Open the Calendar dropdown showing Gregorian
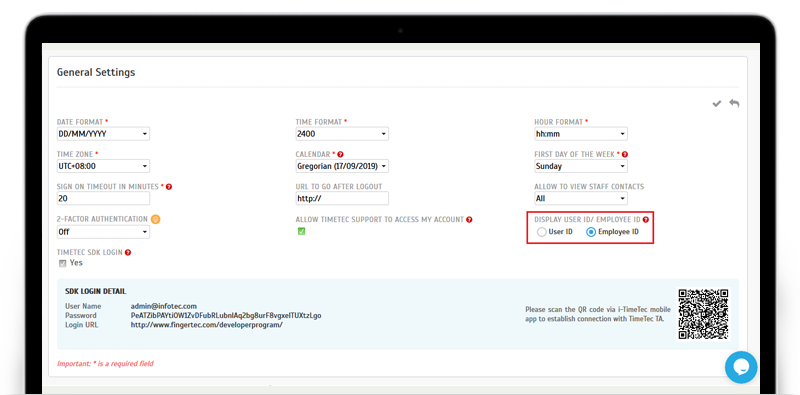Viewport: 800px width, 395px height. pyautogui.click(x=342, y=166)
